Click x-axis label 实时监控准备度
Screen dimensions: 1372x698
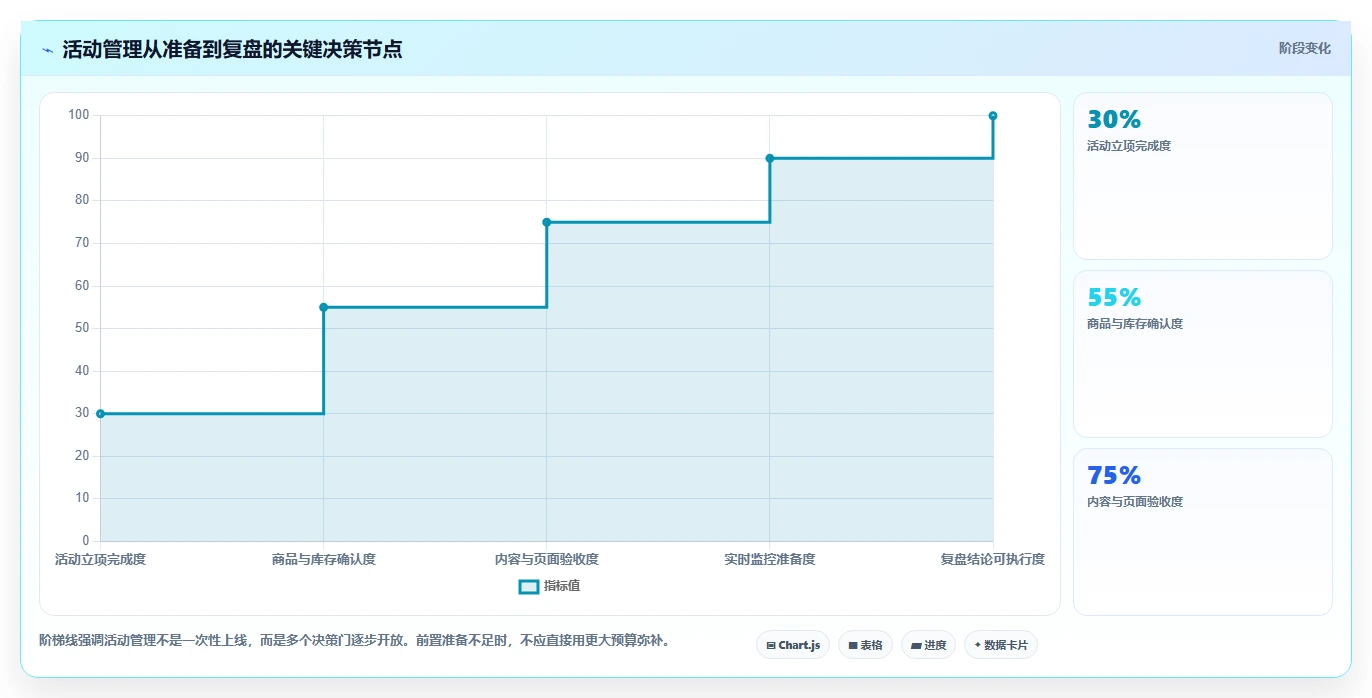[770, 559]
